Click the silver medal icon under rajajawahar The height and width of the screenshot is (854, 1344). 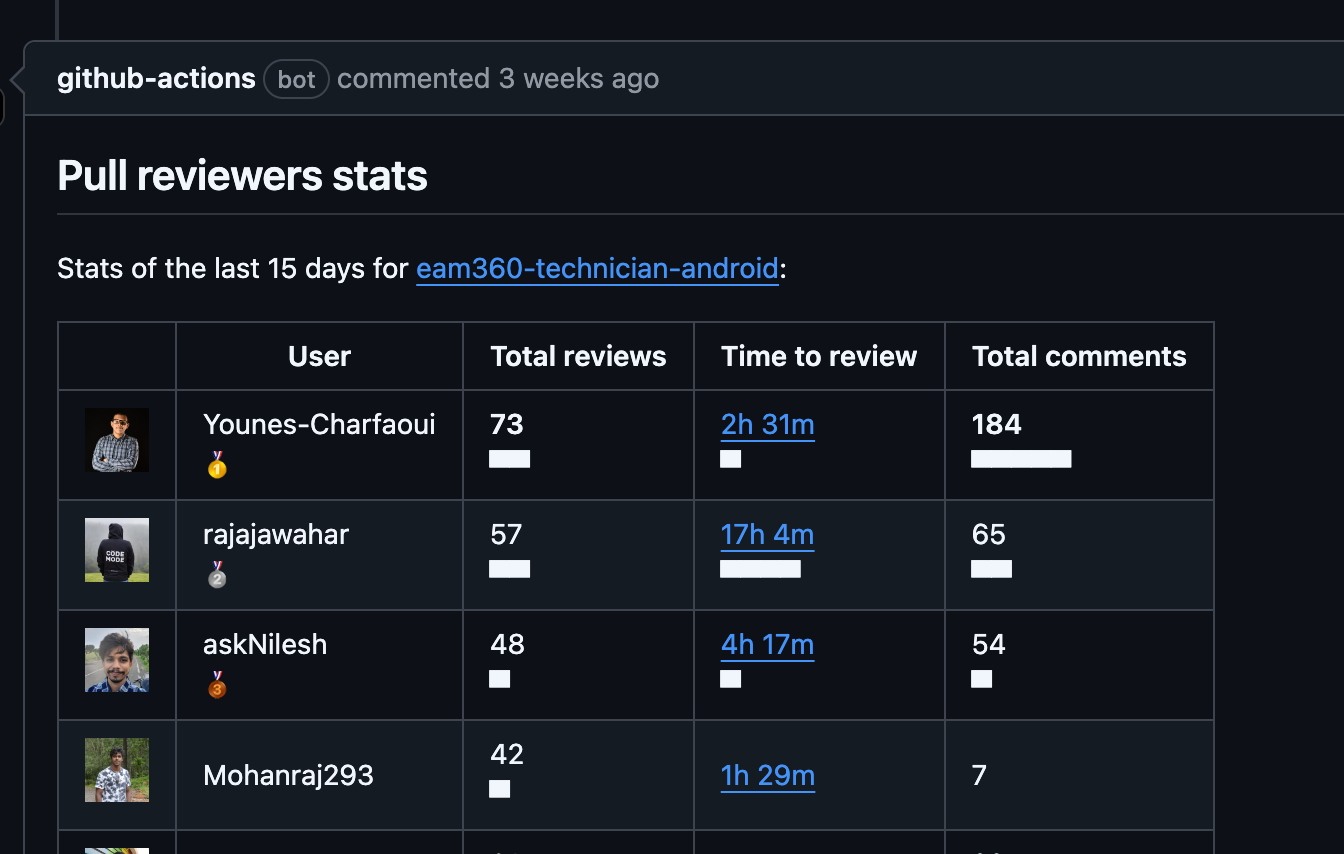[x=217, y=575]
